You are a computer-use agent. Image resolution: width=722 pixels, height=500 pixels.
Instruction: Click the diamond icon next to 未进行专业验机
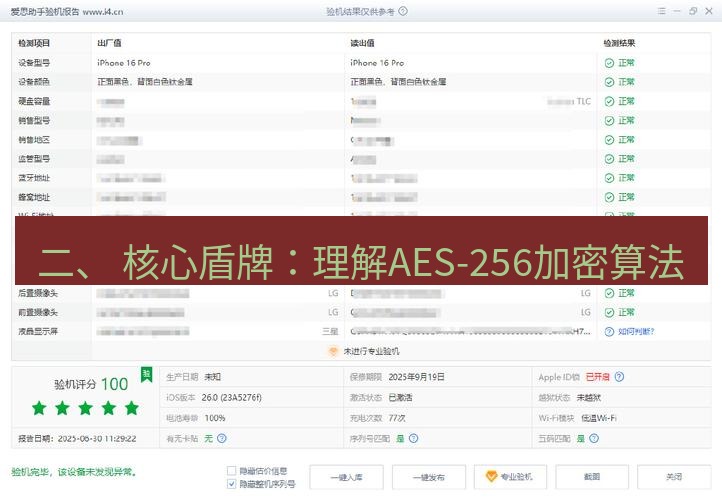(333, 351)
